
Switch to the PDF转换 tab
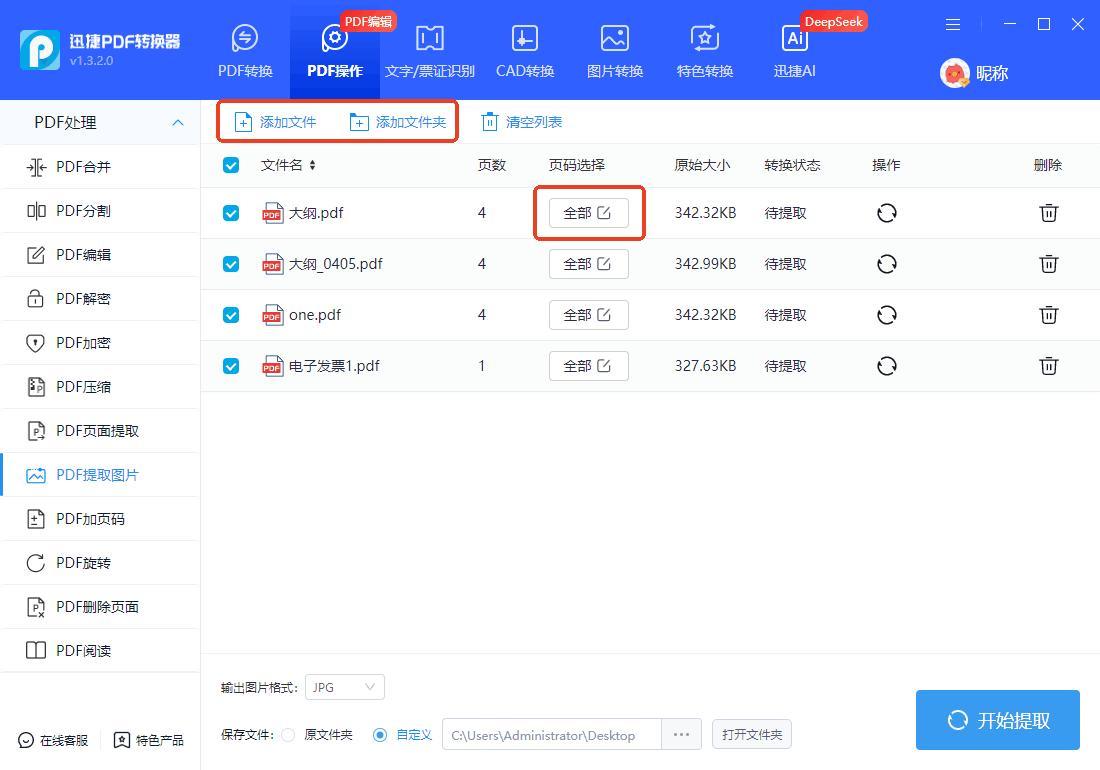pos(245,50)
